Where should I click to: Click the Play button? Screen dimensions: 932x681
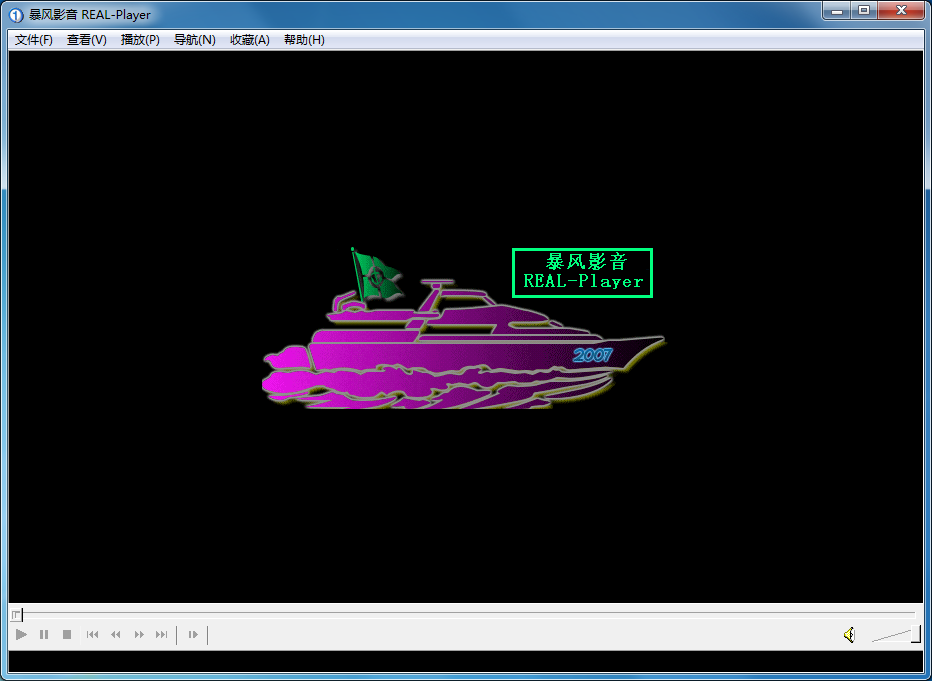point(21,635)
